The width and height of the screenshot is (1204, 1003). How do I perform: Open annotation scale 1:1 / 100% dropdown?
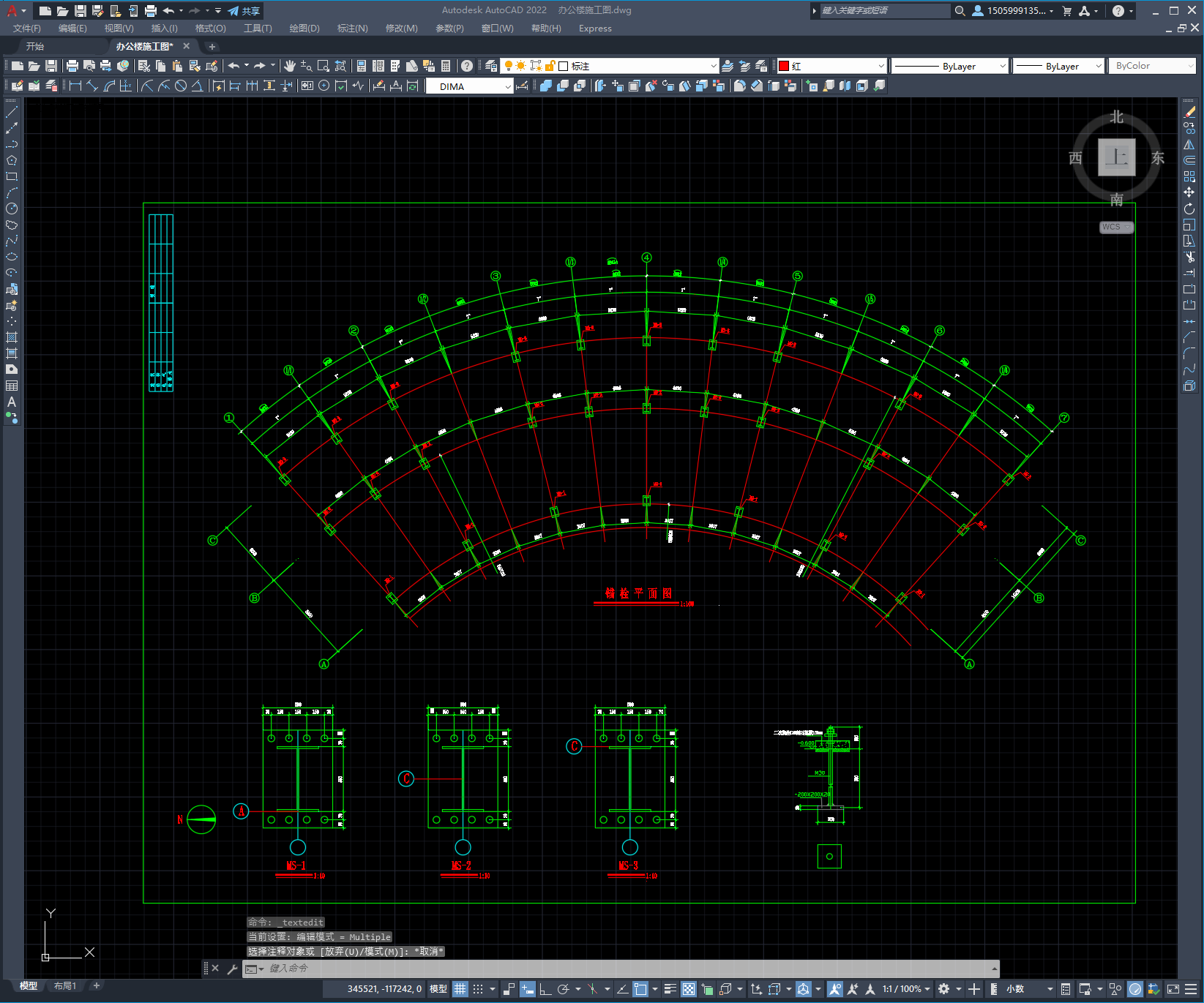point(906,989)
